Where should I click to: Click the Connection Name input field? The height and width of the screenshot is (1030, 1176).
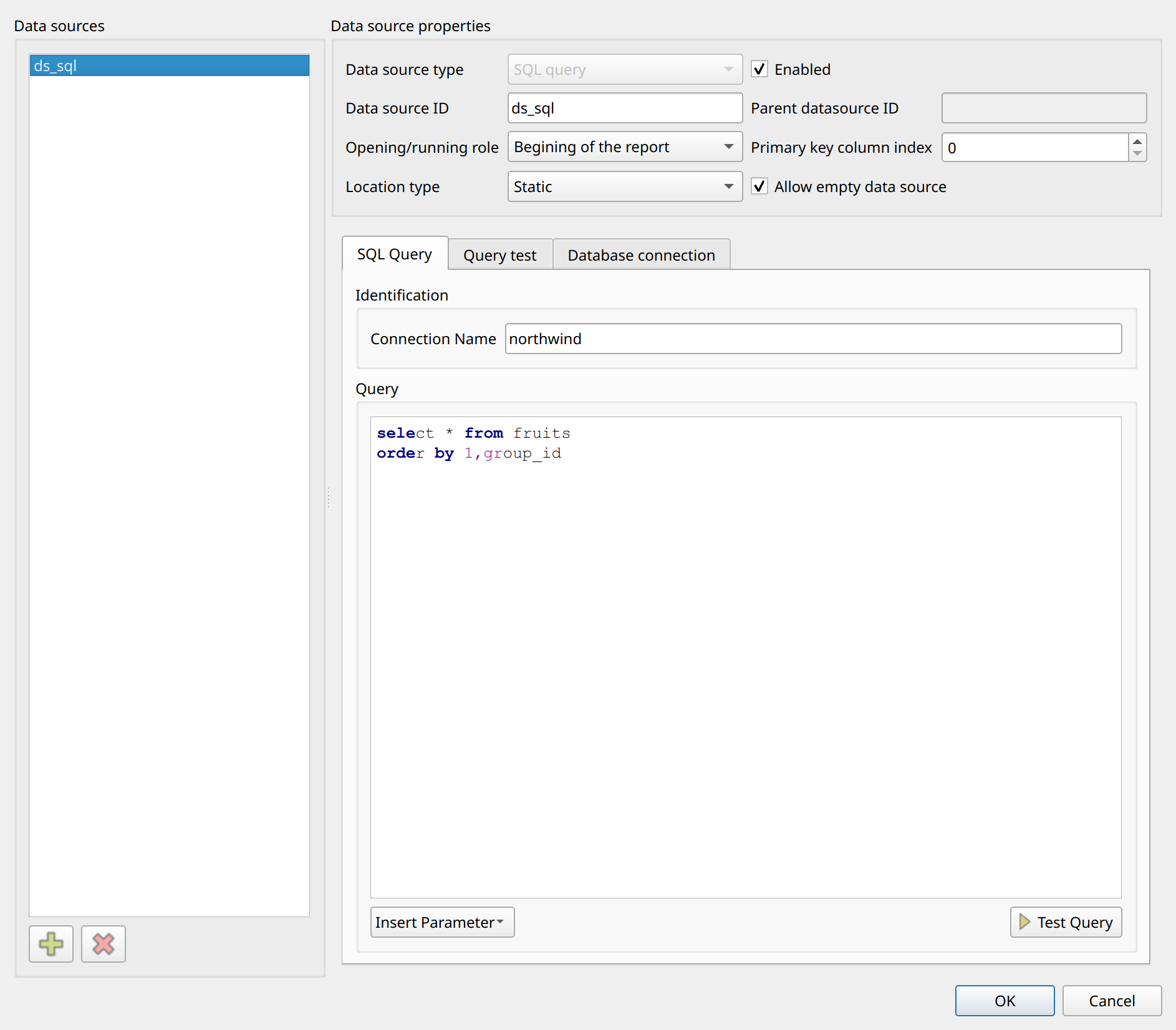[x=813, y=339]
